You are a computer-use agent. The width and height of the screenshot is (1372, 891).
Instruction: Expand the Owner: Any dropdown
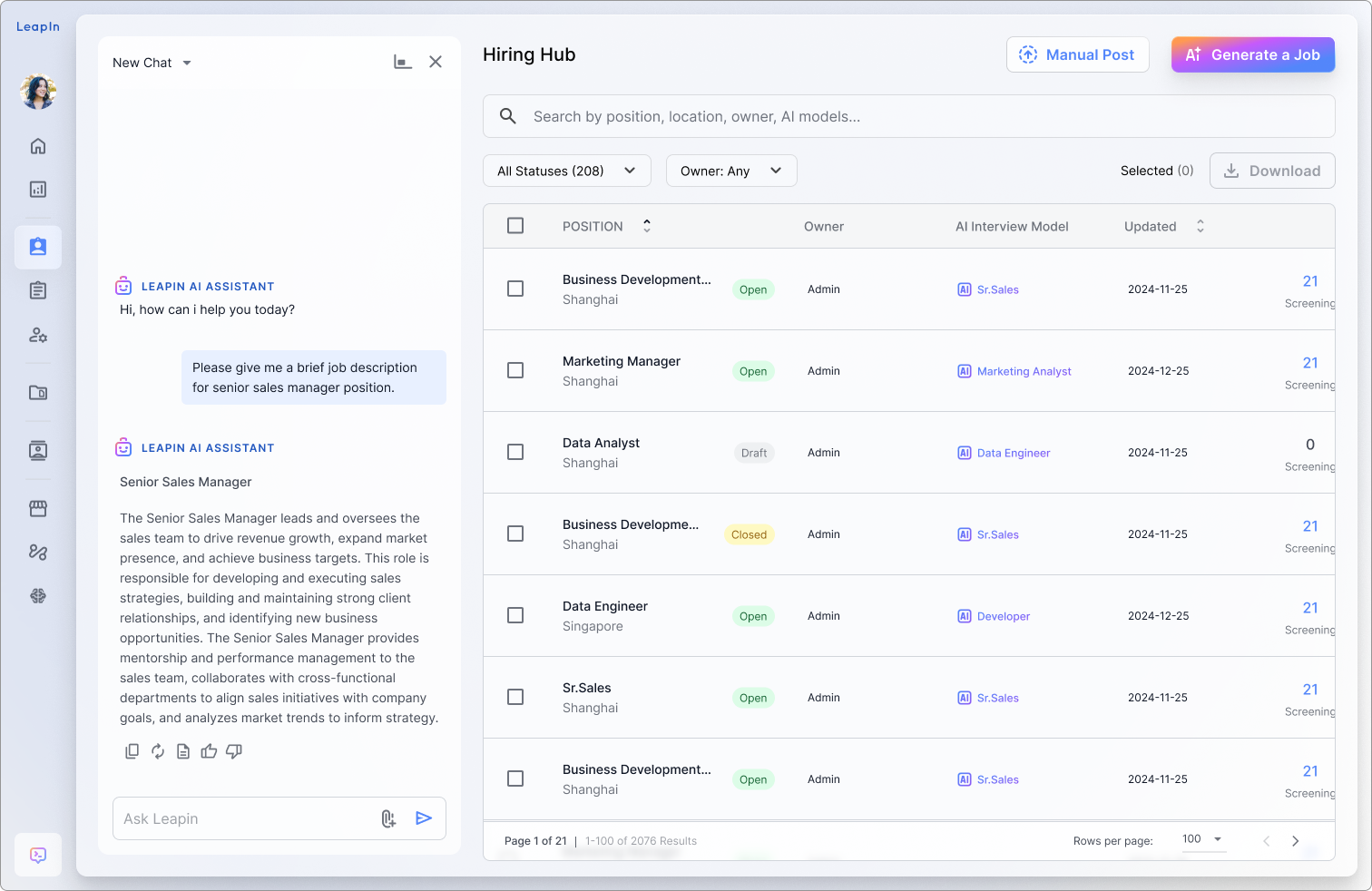pyautogui.click(x=731, y=171)
